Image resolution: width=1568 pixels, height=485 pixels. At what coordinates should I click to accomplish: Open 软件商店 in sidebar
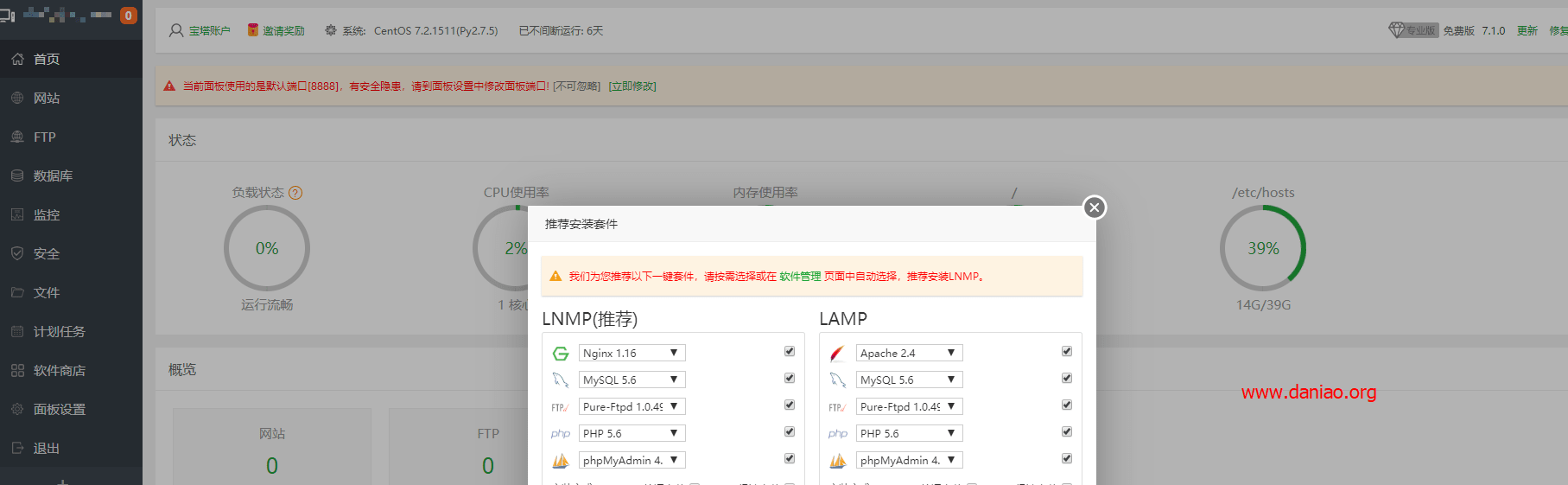[71, 370]
